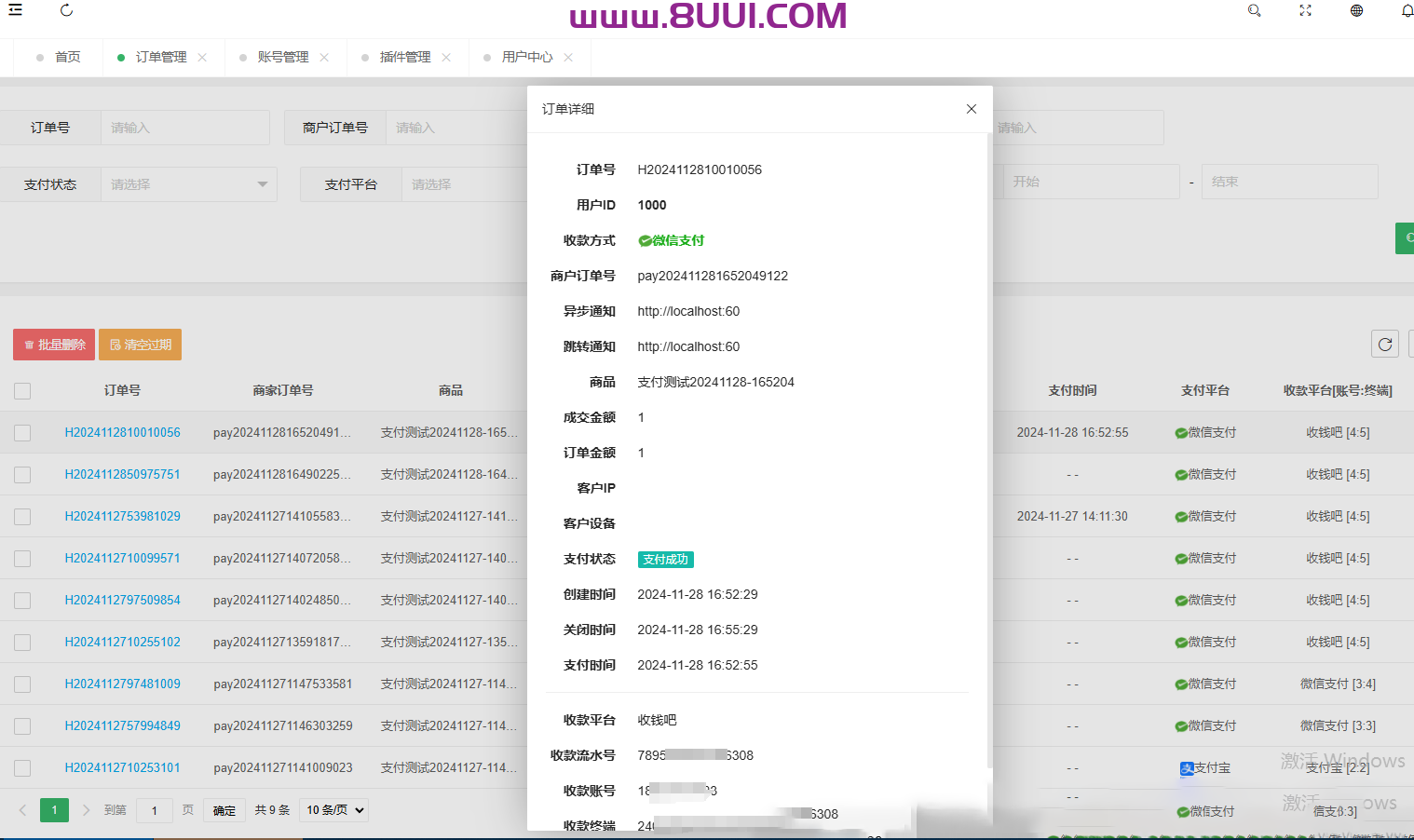
Task: Open the notification bell
Action: [1406, 10]
